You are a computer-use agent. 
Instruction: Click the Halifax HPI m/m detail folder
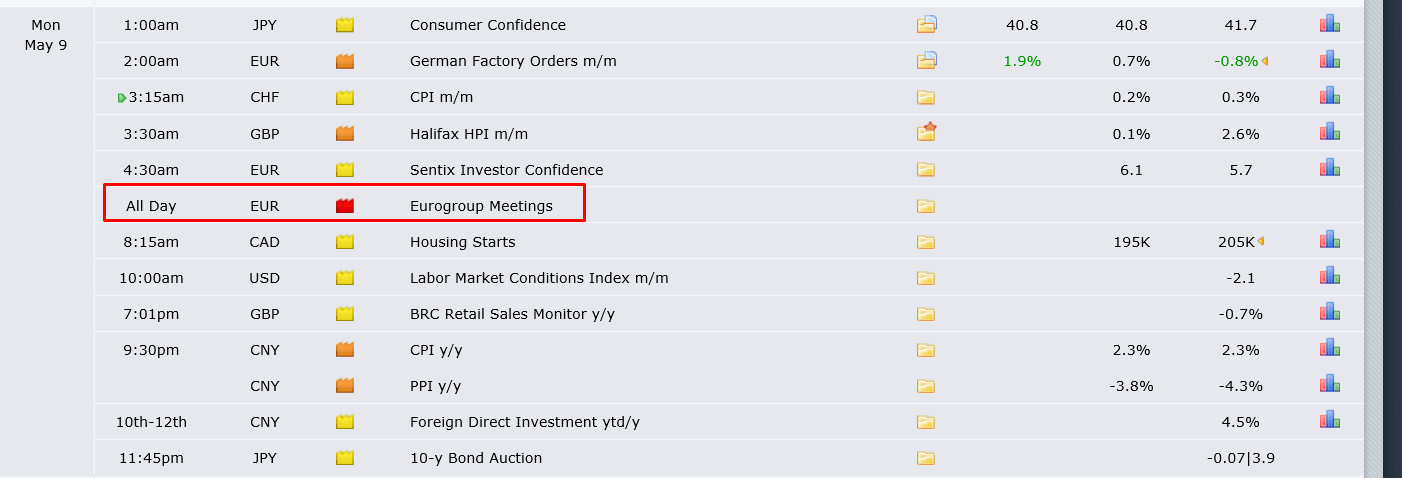click(x=926, y=133)
